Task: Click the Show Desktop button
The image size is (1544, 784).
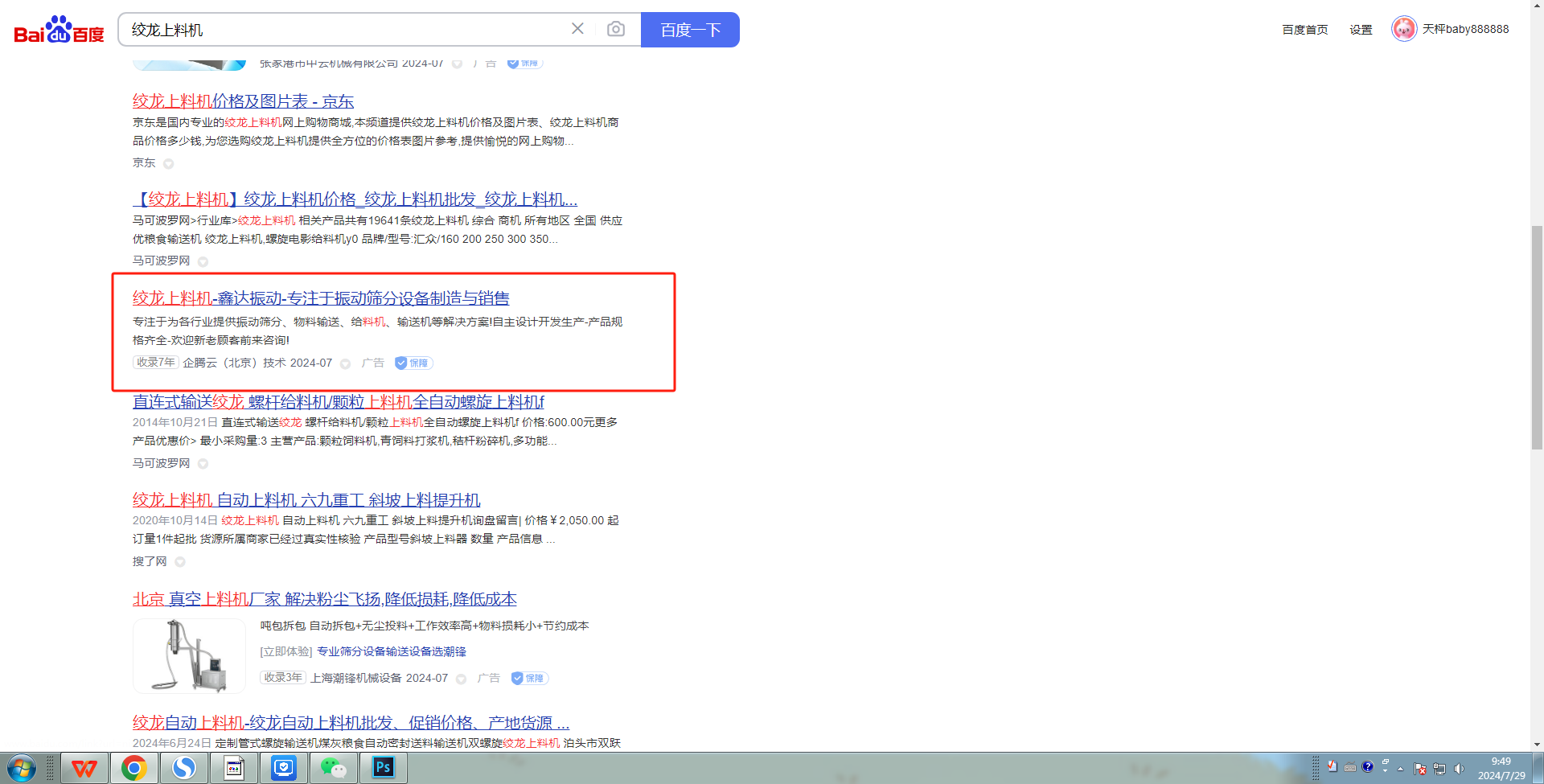Action: 1538,769
